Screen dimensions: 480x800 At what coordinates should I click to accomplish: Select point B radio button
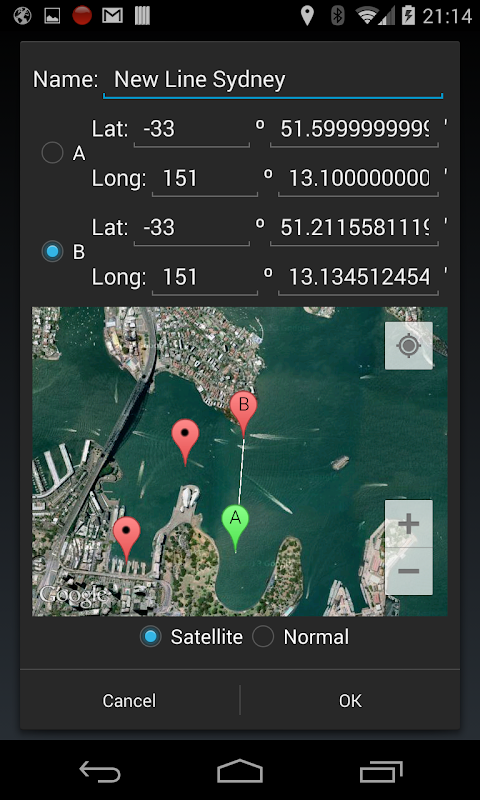click(52, 252)
